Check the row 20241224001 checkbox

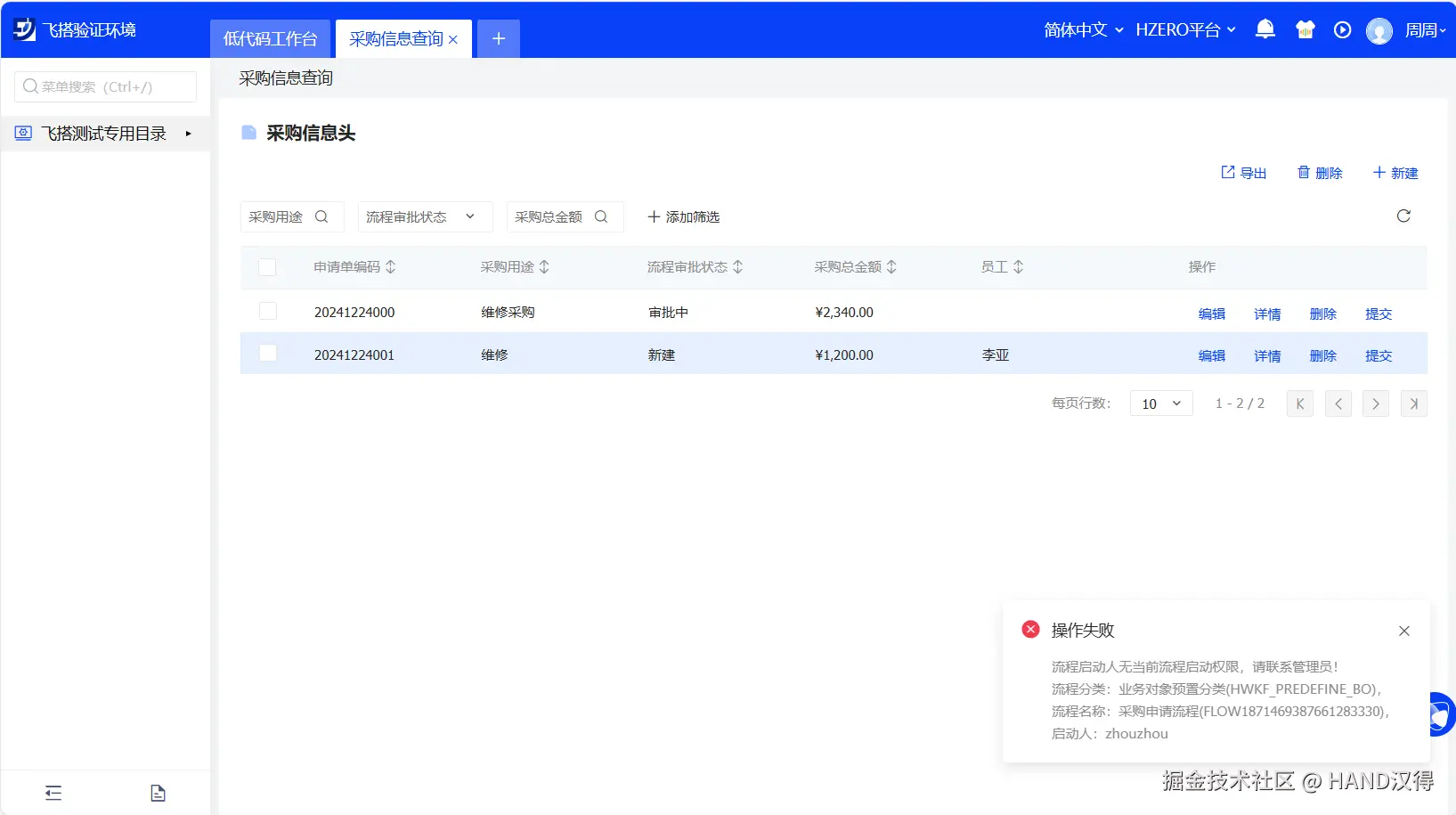(x=268, y=354)
